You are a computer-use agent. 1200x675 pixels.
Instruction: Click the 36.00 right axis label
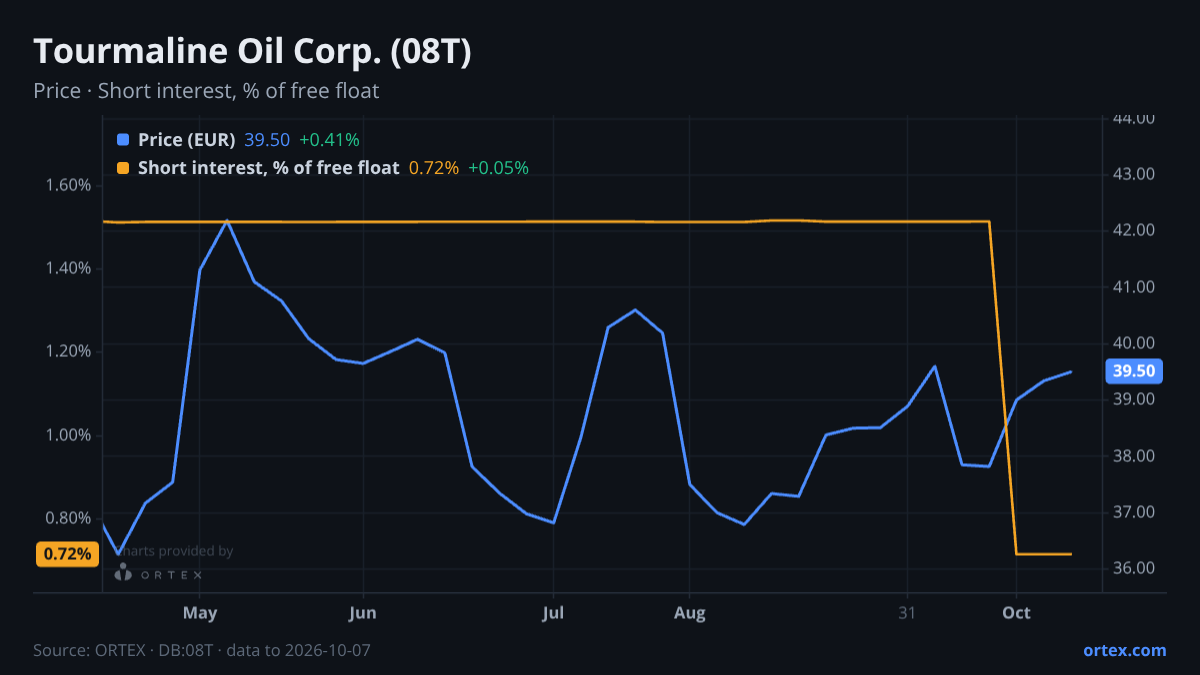click(x=1135, y=568)
